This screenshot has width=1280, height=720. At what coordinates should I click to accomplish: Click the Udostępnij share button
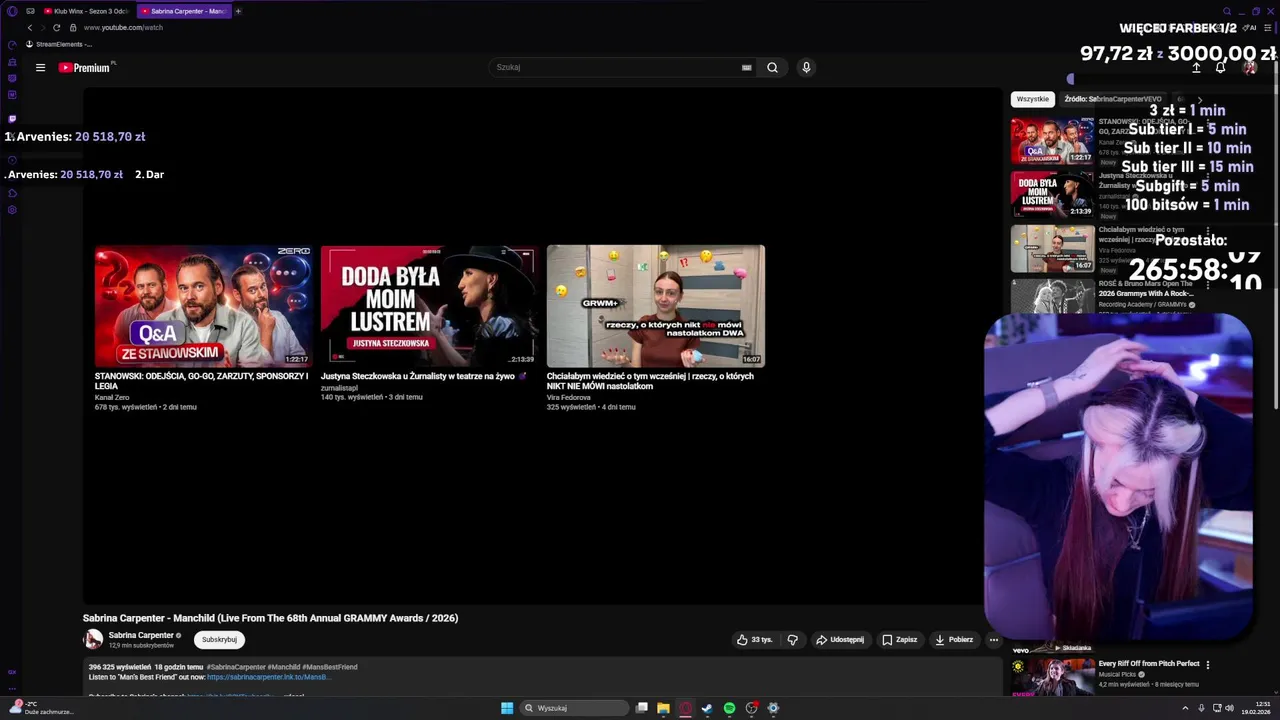[x=840, y=640]
